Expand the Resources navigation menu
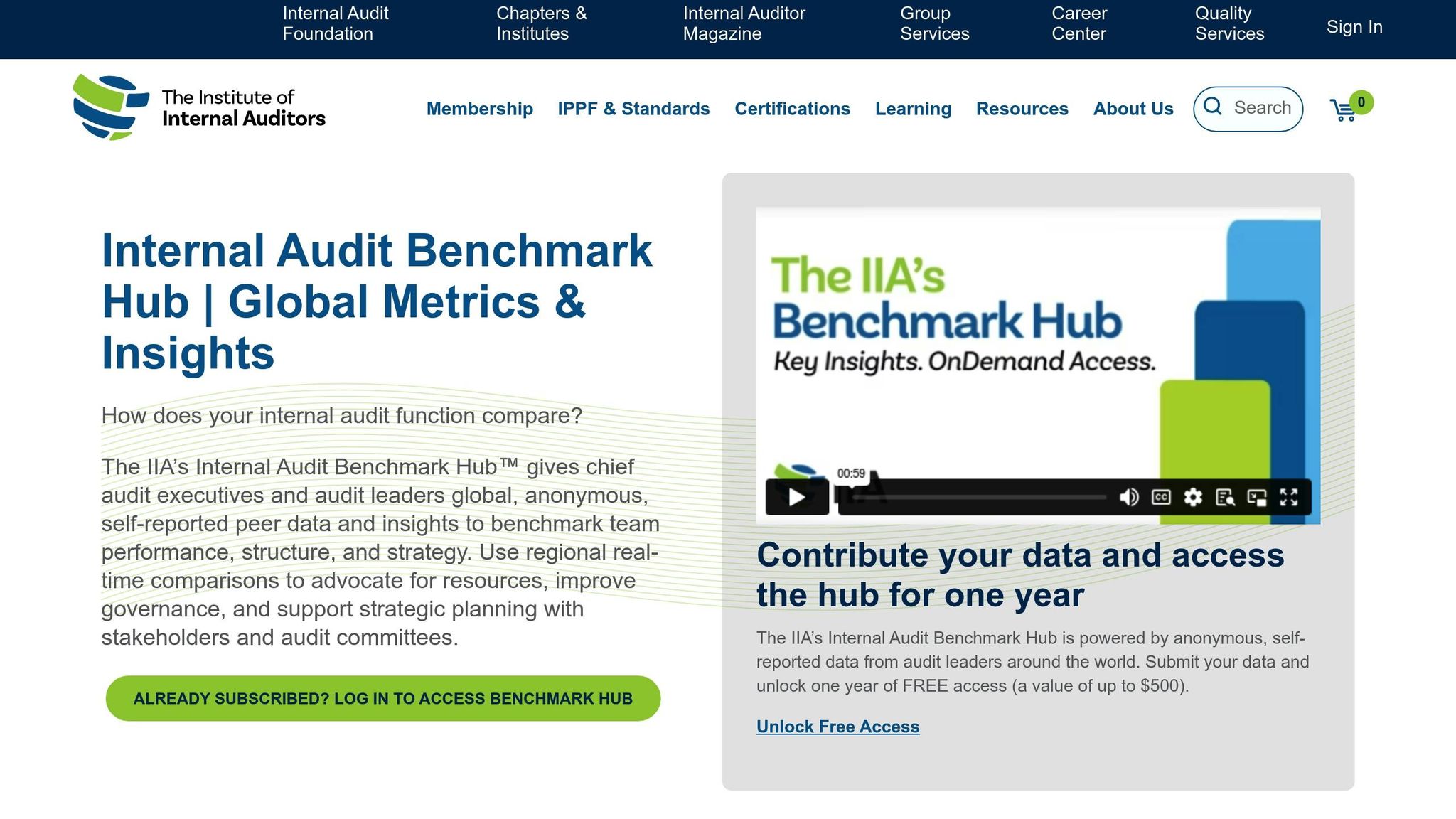The width and height of the screenshot is (1456, 819). coord(1022,109)
